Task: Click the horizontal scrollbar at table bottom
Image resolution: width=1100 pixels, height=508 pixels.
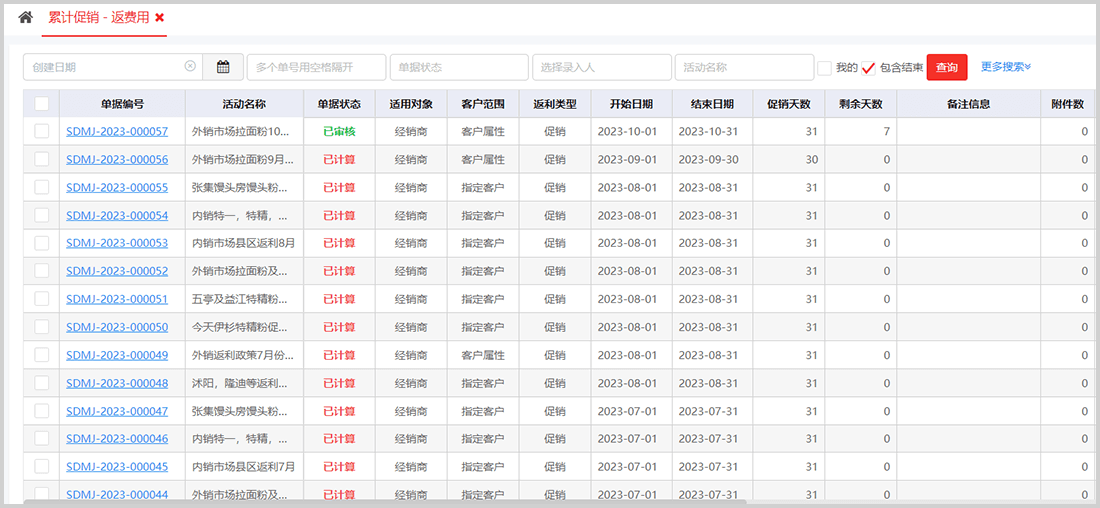Action: [x=400, y=501]
